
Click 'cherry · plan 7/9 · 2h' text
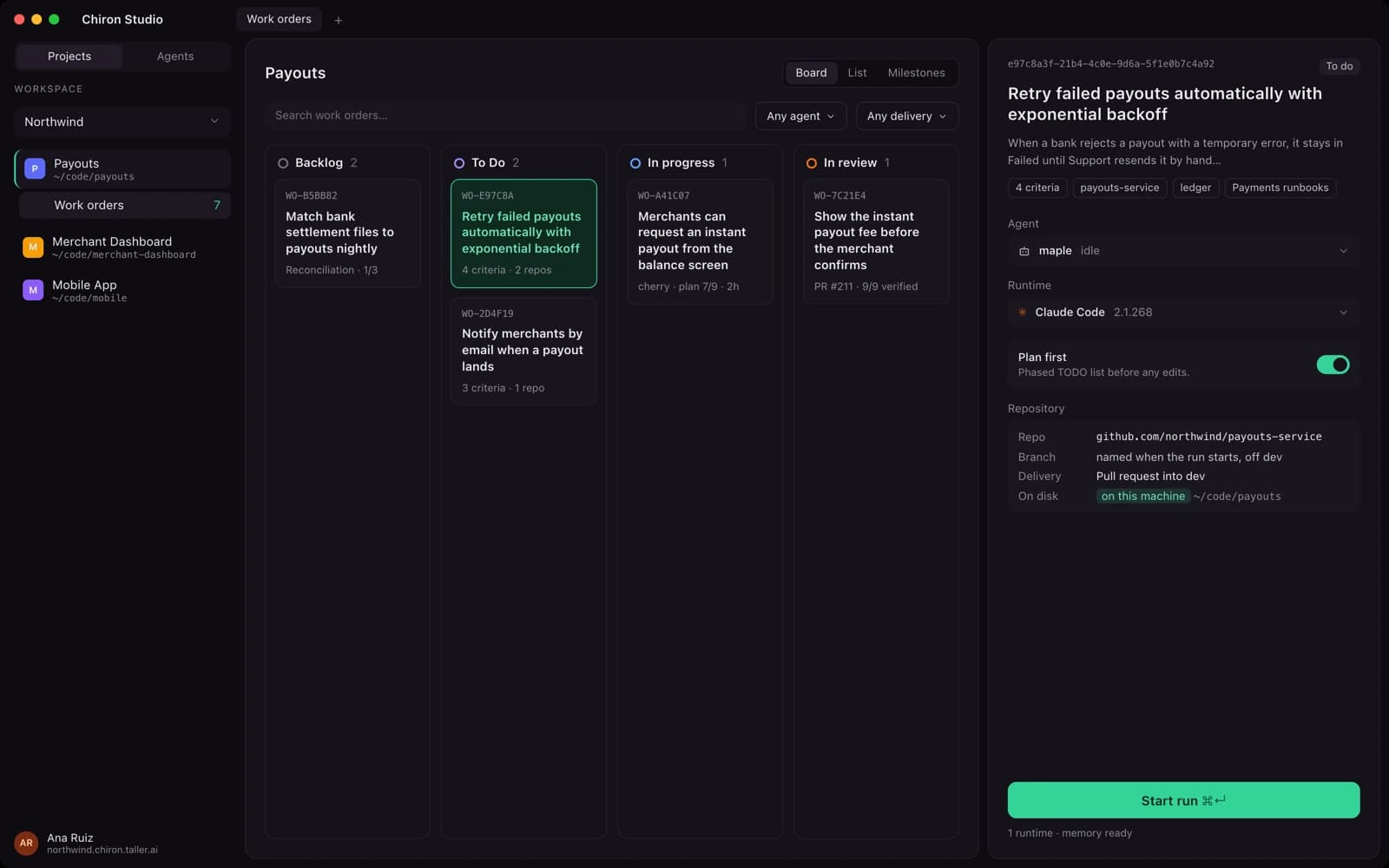(x=688, y=286)
